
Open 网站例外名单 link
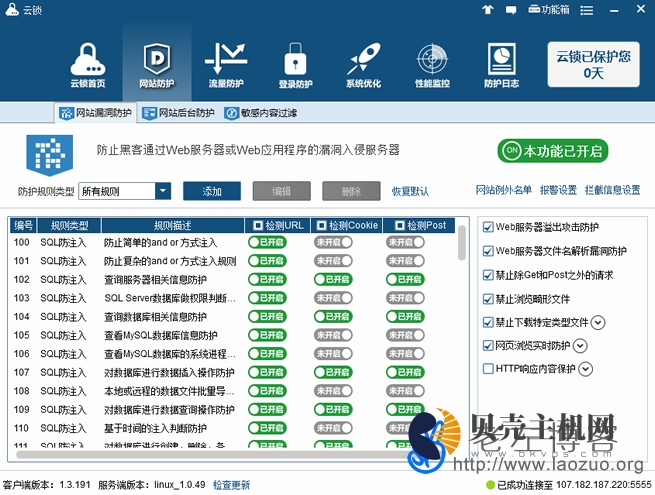503,190
